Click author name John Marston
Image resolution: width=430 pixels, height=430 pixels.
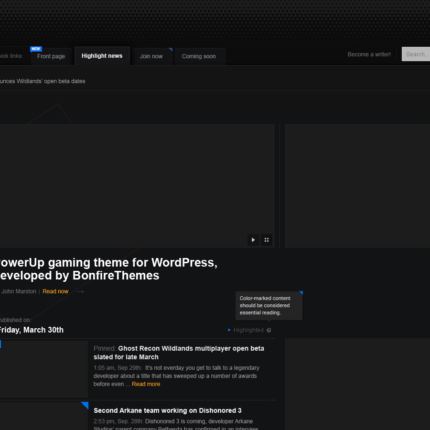18,291
